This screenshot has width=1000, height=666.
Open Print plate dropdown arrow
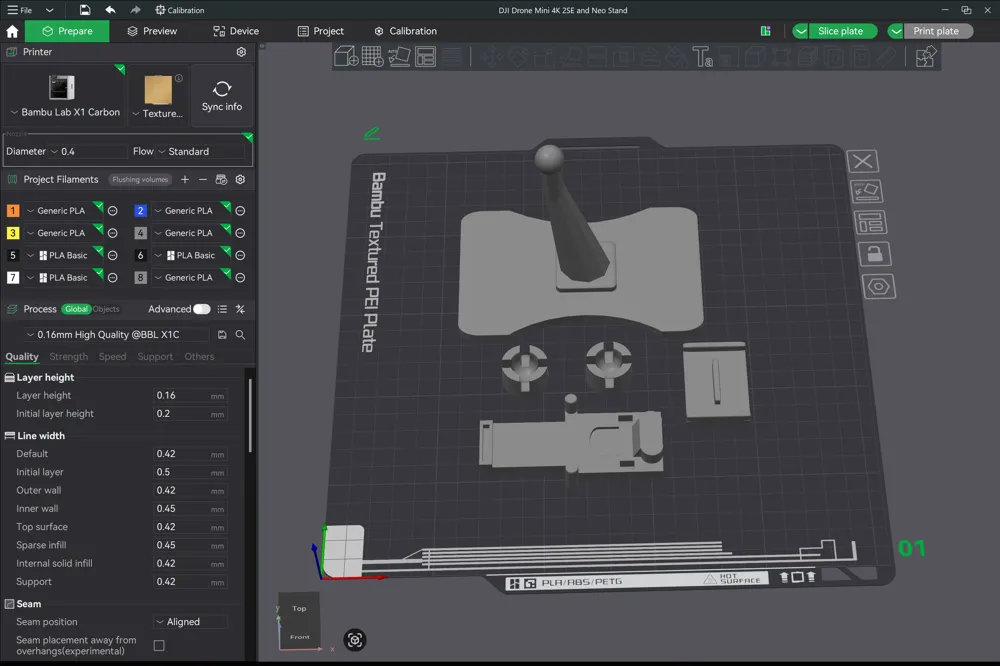[x=895, y=31]
